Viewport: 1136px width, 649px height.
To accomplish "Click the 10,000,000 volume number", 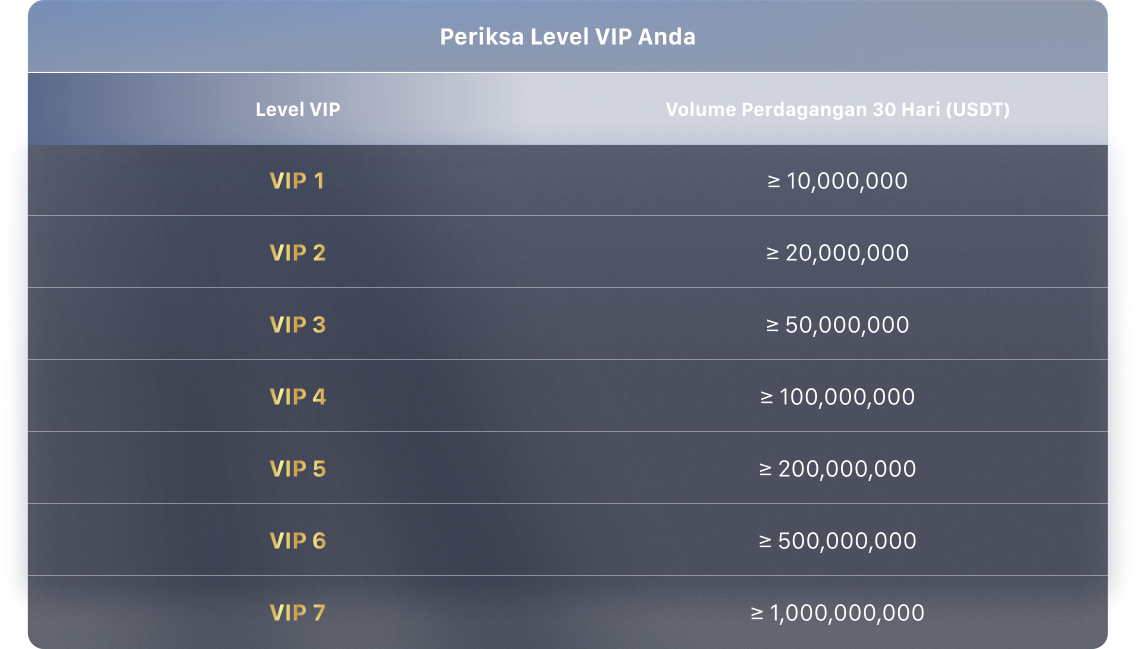I will tap(847, 181).
